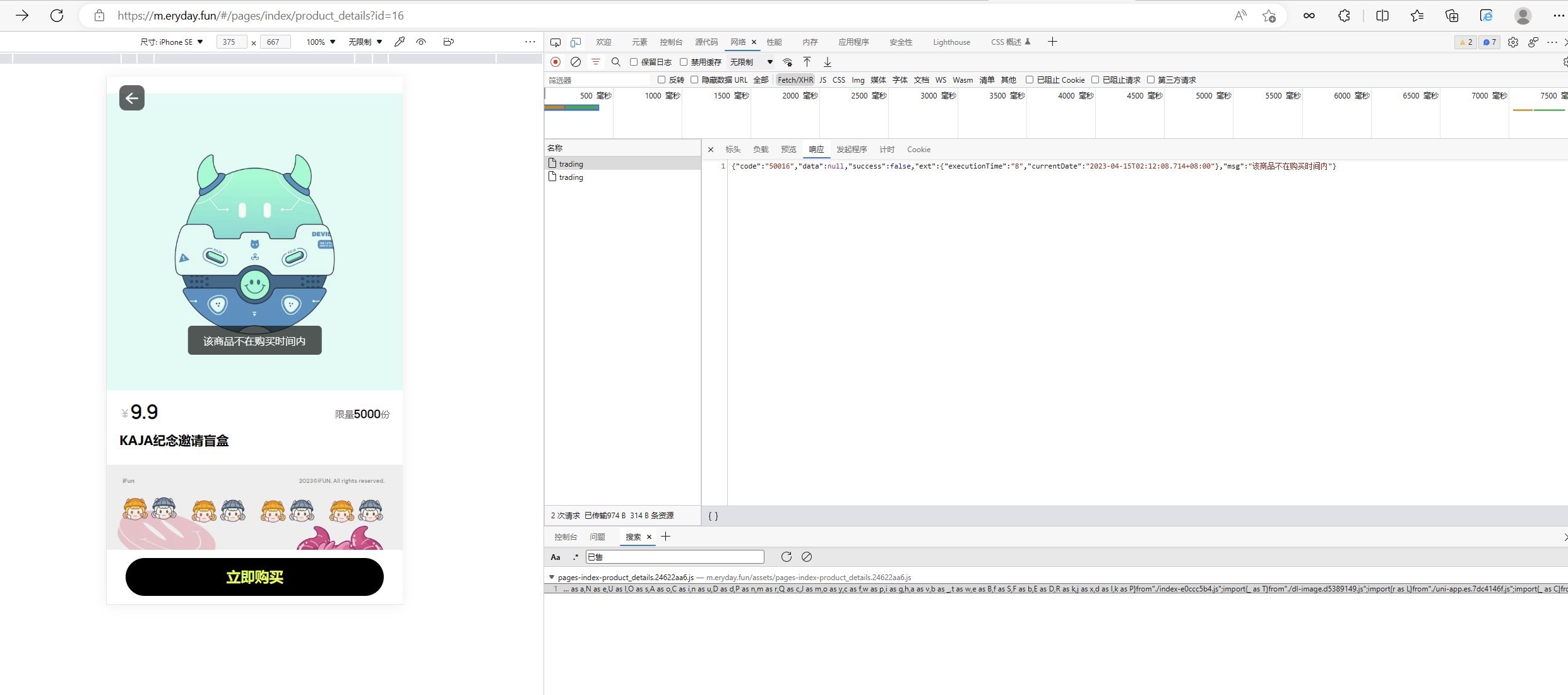Open the Cookie request tab
1568x695 pixels.
[x=918, y=150]
